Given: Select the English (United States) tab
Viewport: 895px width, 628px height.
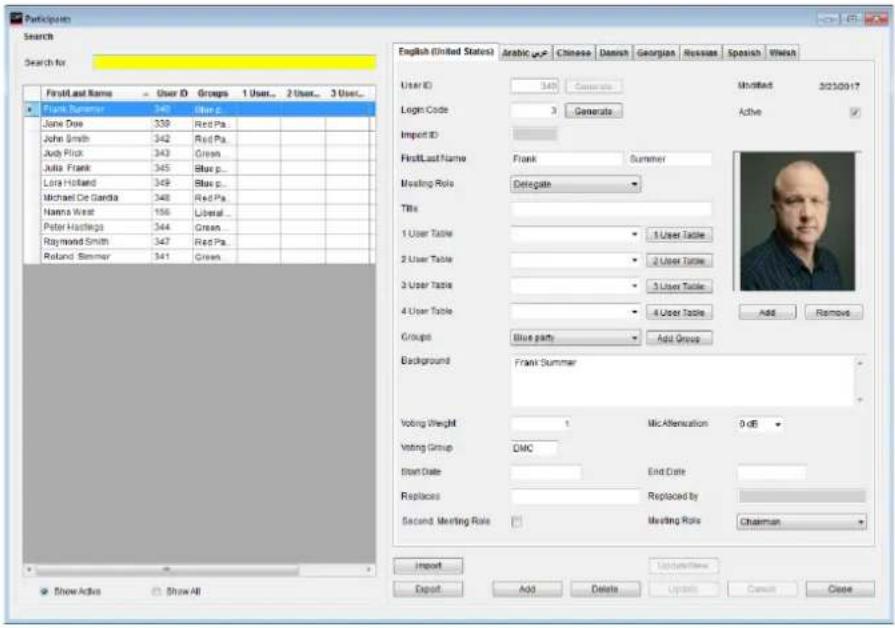Looking at the screenshot, I should pyautogui.click(x=446, y=51).
